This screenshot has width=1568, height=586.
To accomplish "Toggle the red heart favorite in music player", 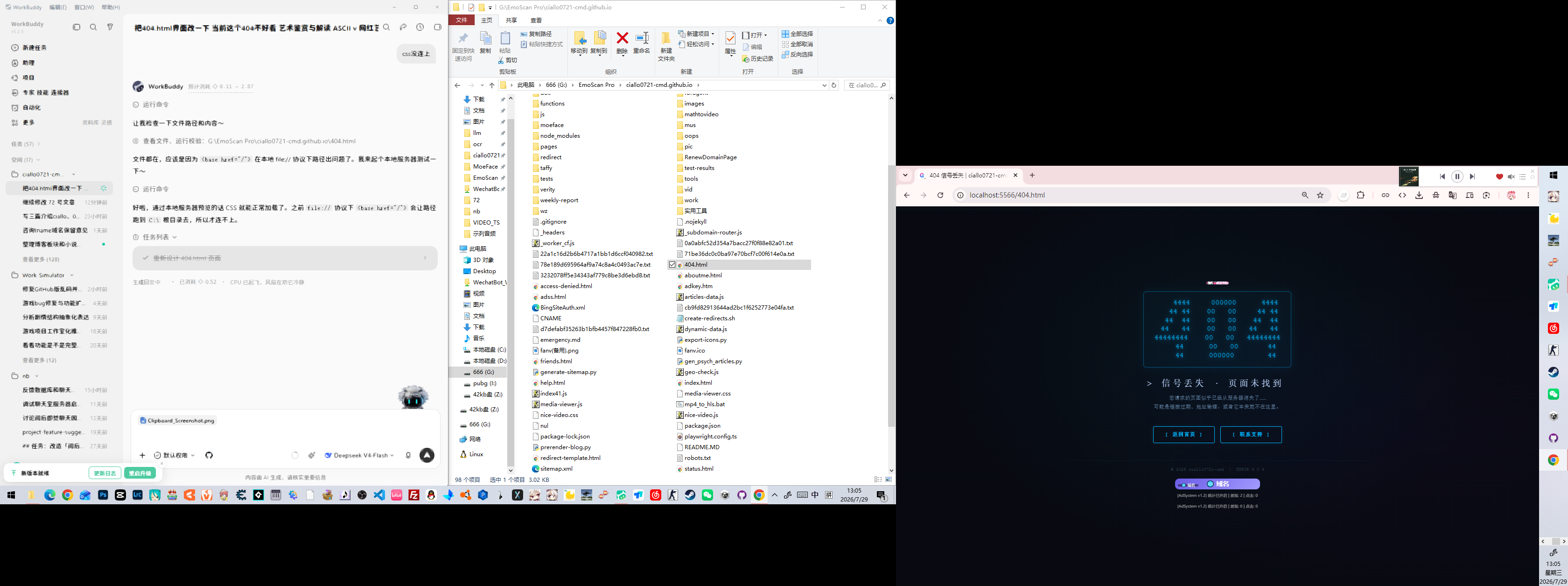I will coord(1499,177).
